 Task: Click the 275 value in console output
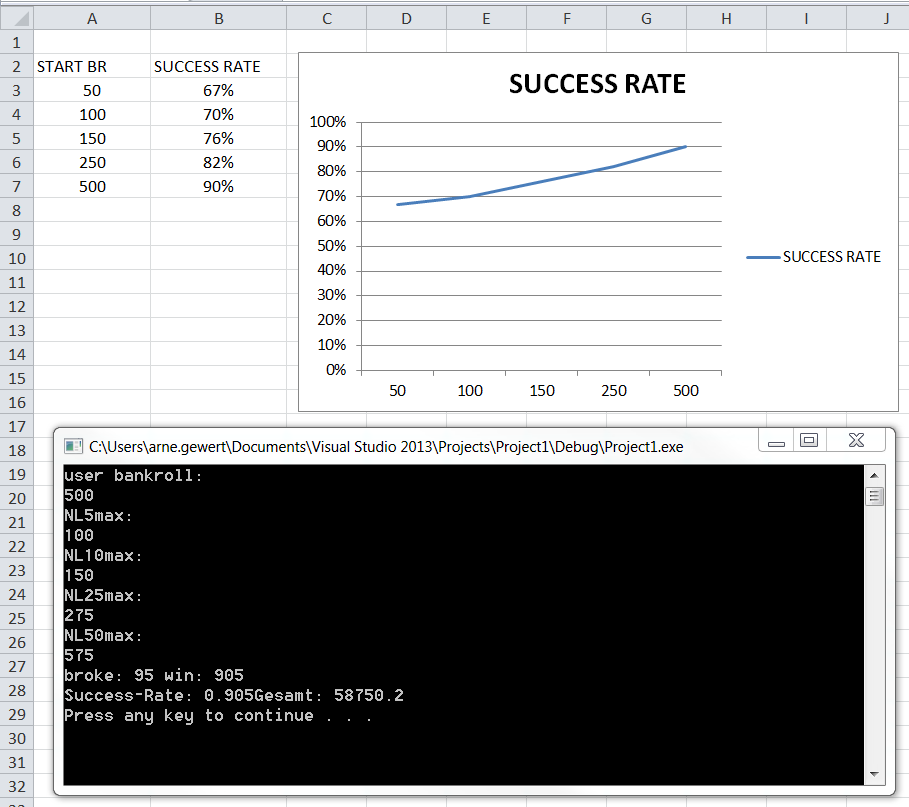pyautogui.click(x=79, y=616)
